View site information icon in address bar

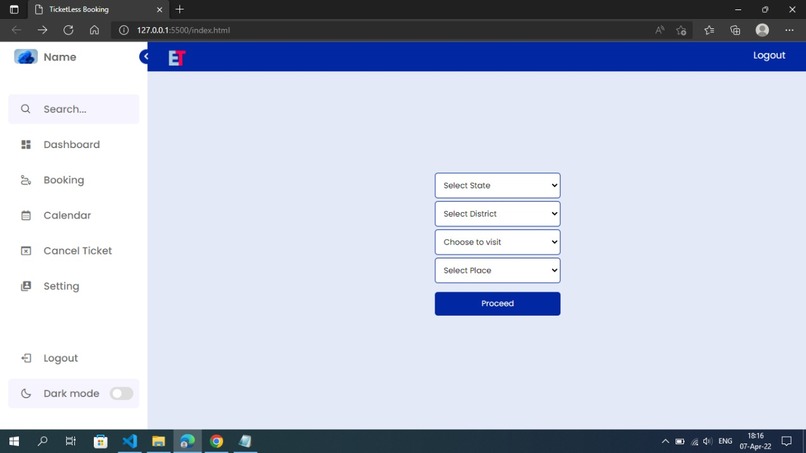(x=123, y=30)
